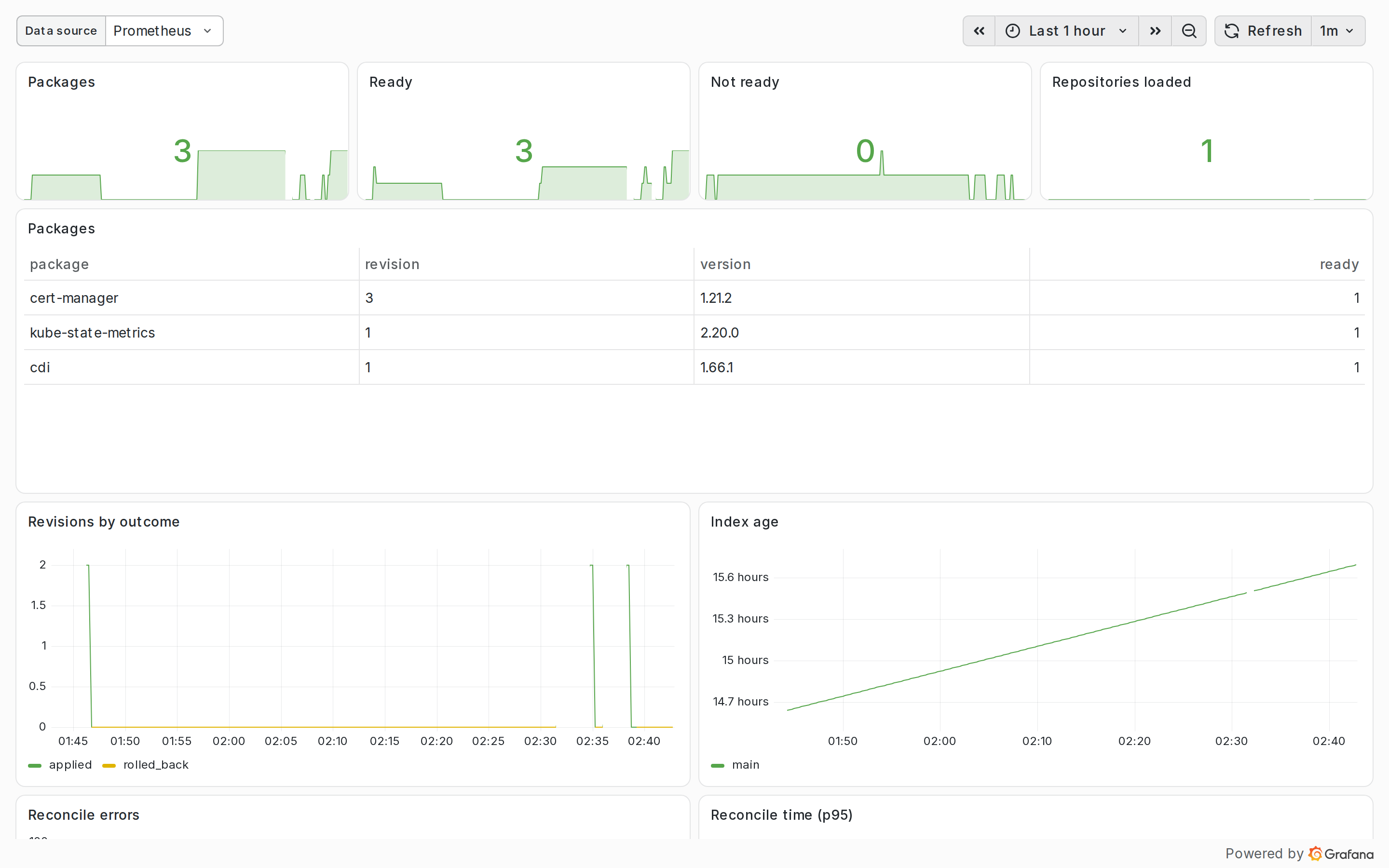Open the Not ready panel title

[745, 82]
